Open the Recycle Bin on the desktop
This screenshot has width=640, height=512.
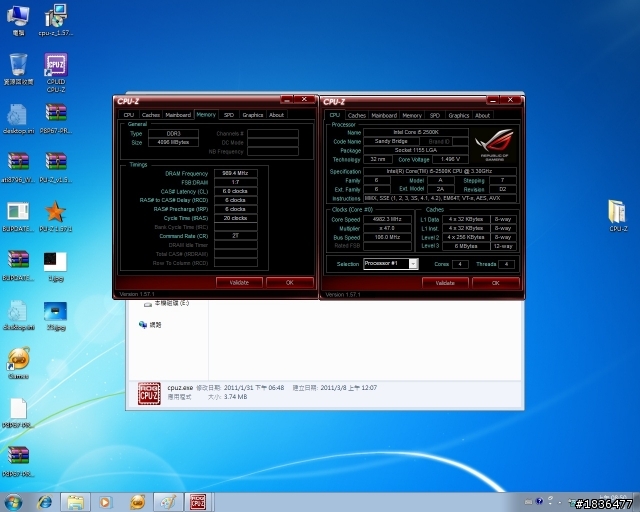pyautogui.click(x=18, y=69)
